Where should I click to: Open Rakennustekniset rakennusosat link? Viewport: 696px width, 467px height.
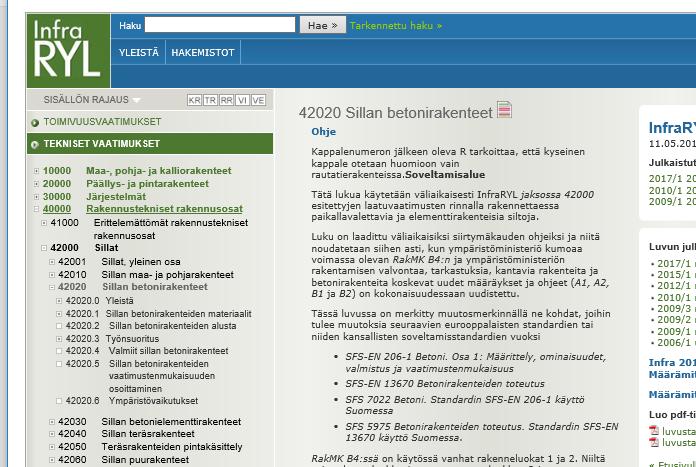[x=164, y=209]
